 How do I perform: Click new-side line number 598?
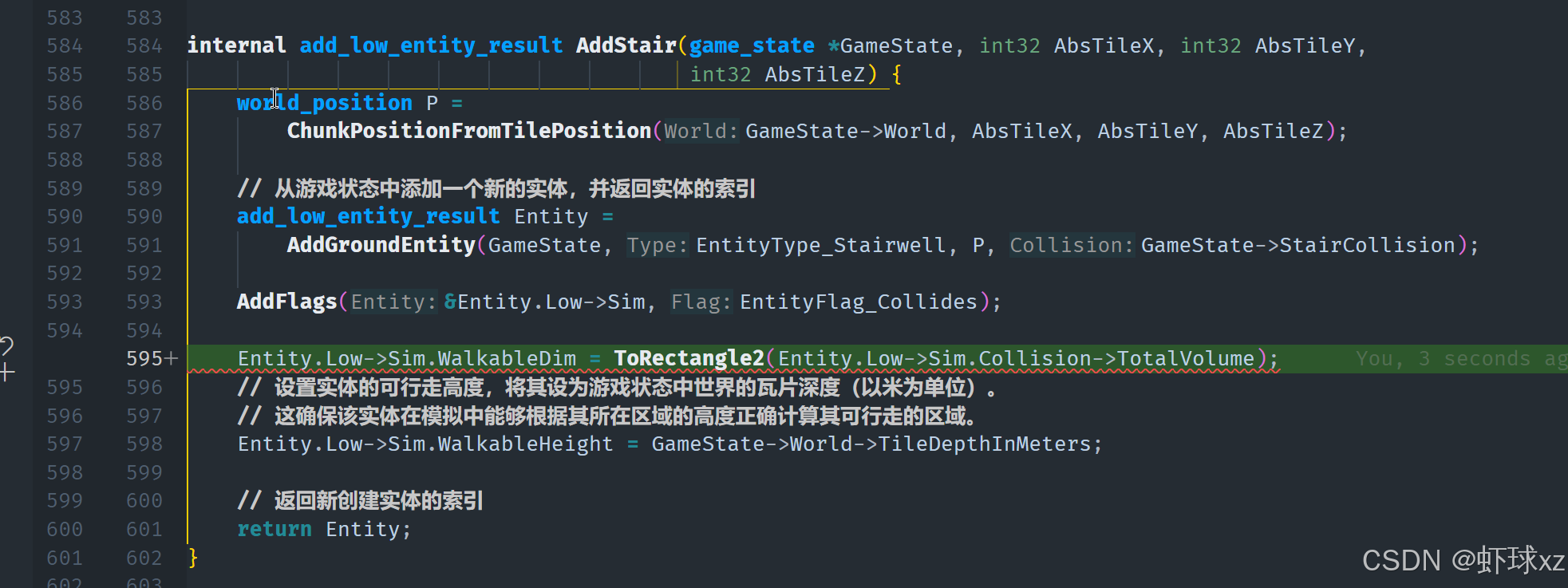click(x=144, y=444)
